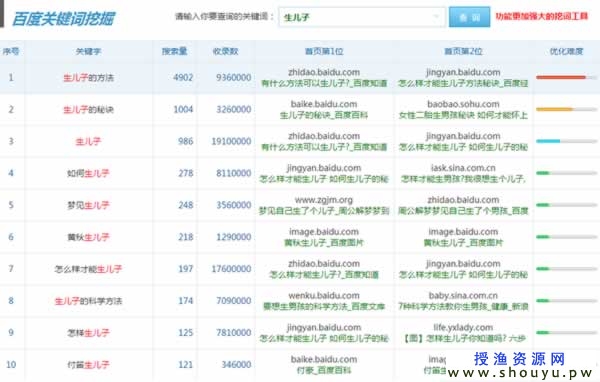Open www.zgjm.org in row 5
Image resolution: width=600 pixels, height=382 pixels.
(x=324, y=200)
